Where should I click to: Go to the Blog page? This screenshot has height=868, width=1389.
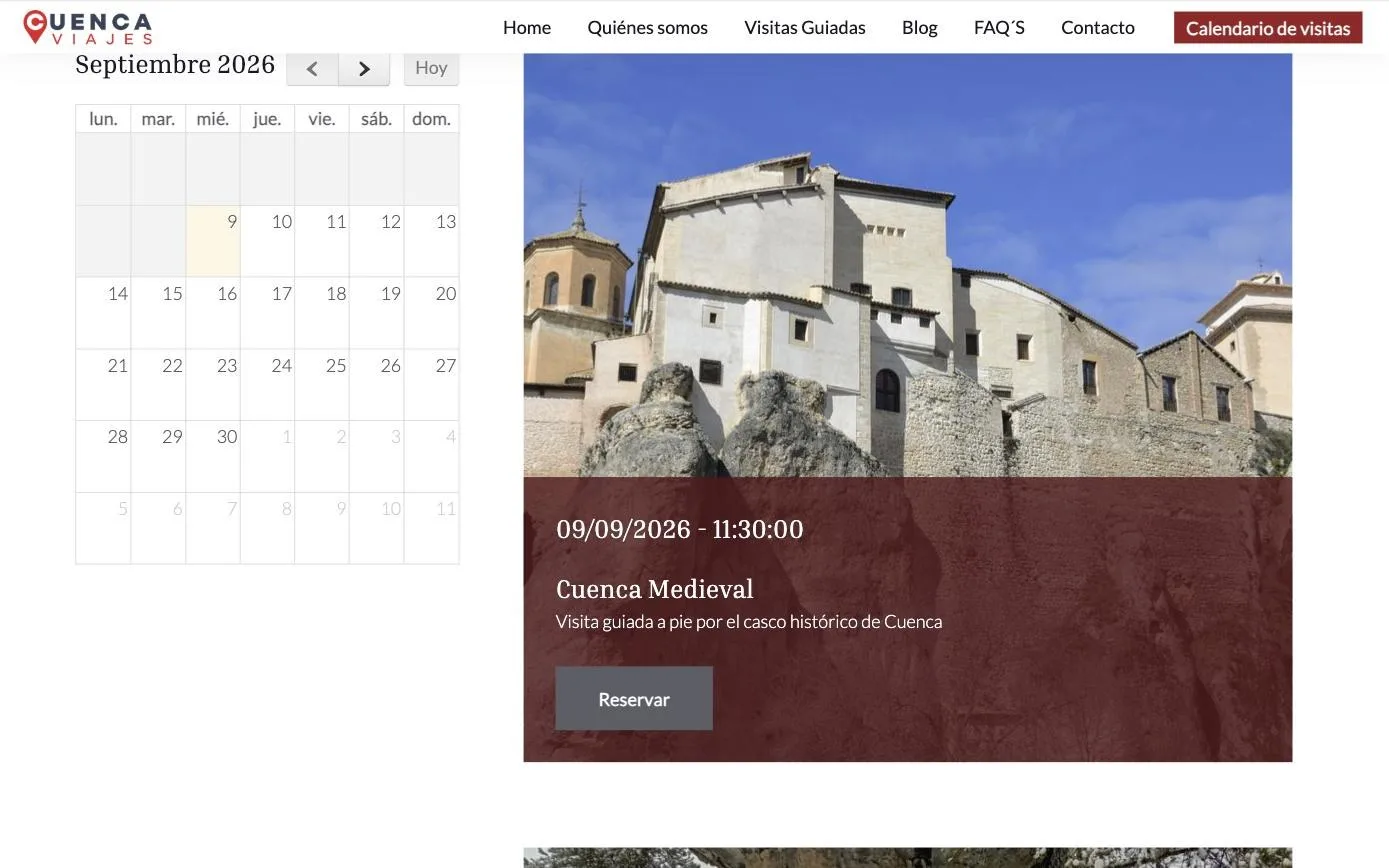920,27
